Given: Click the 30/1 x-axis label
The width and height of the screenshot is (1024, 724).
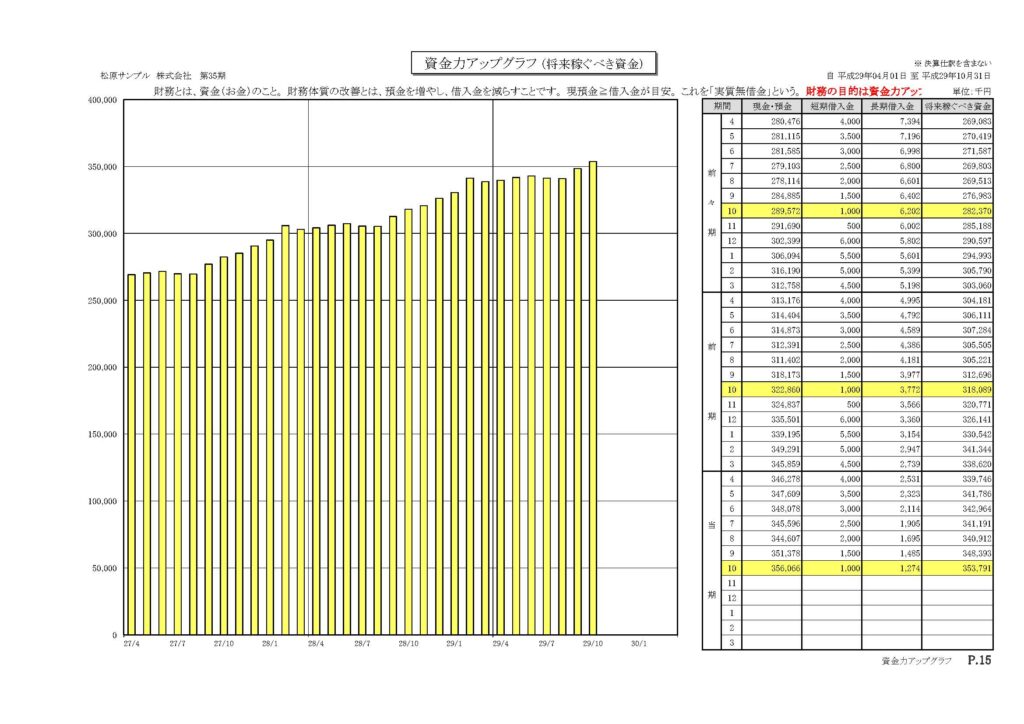Looking at the screenshot, I should pos(639,644).
